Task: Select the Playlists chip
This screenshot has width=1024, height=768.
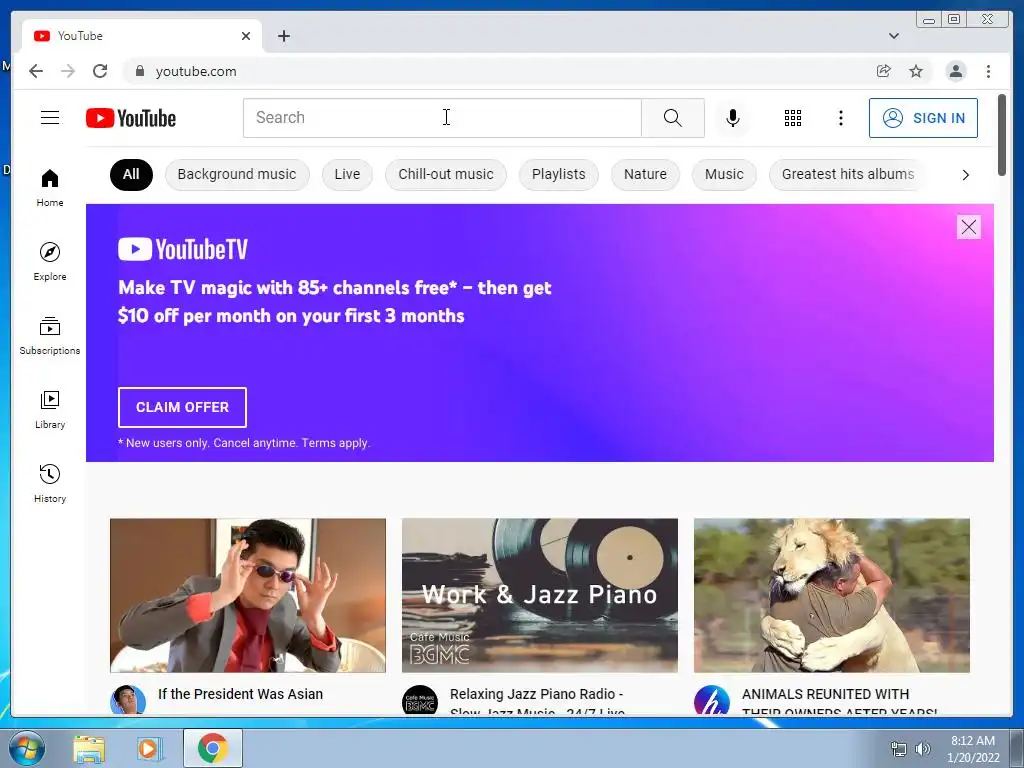Action: (x=558, y=174)
